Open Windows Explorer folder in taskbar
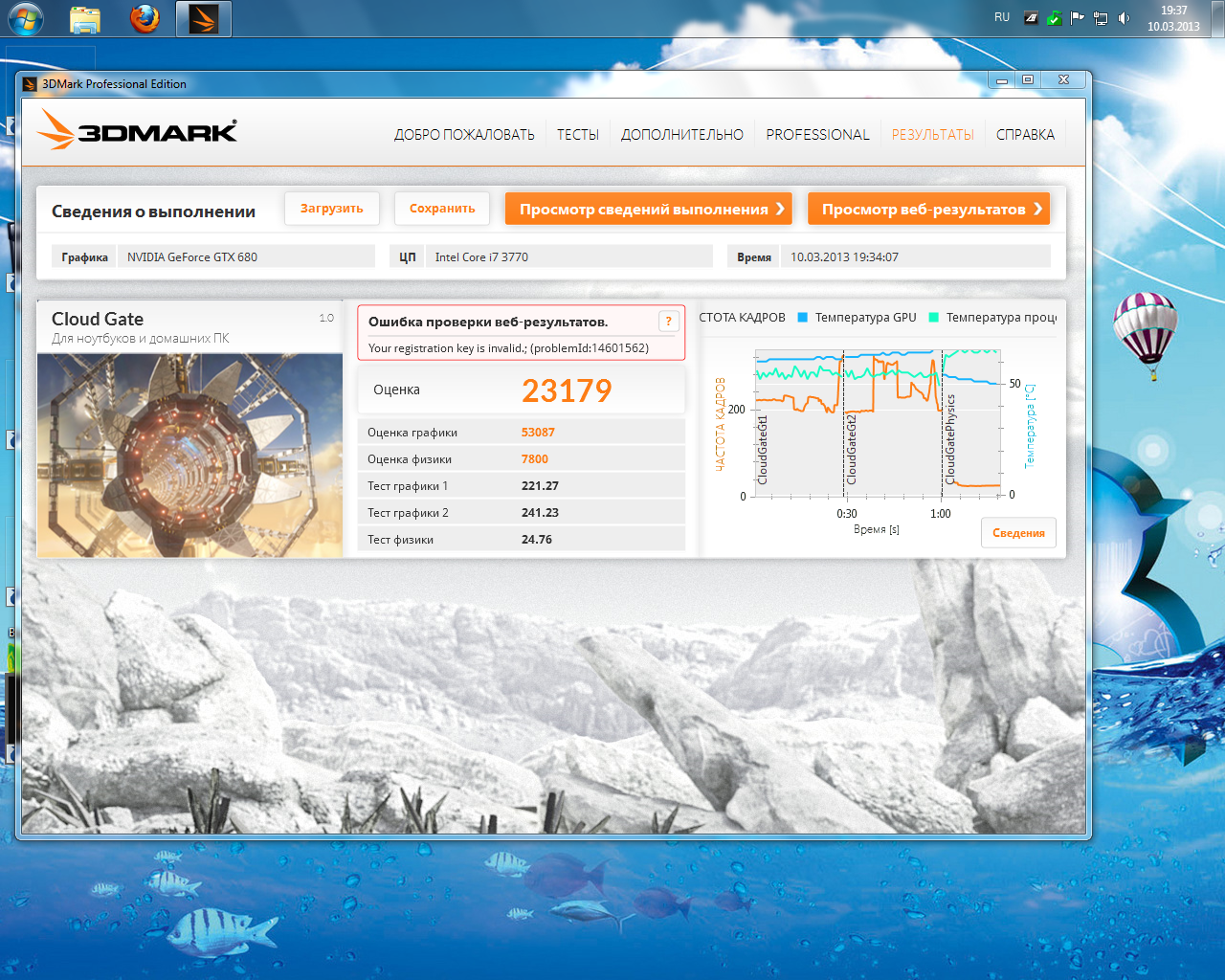 coord(85,18)
